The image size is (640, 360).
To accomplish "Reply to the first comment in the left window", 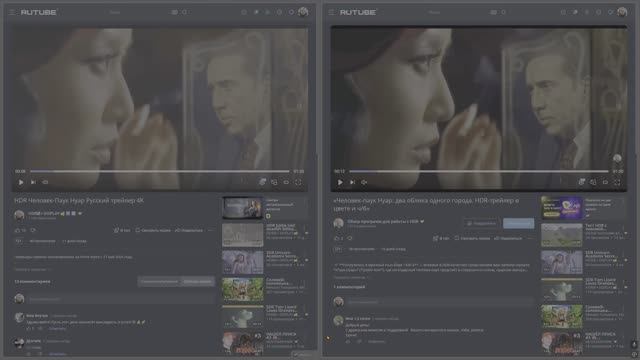I will 57,328.
